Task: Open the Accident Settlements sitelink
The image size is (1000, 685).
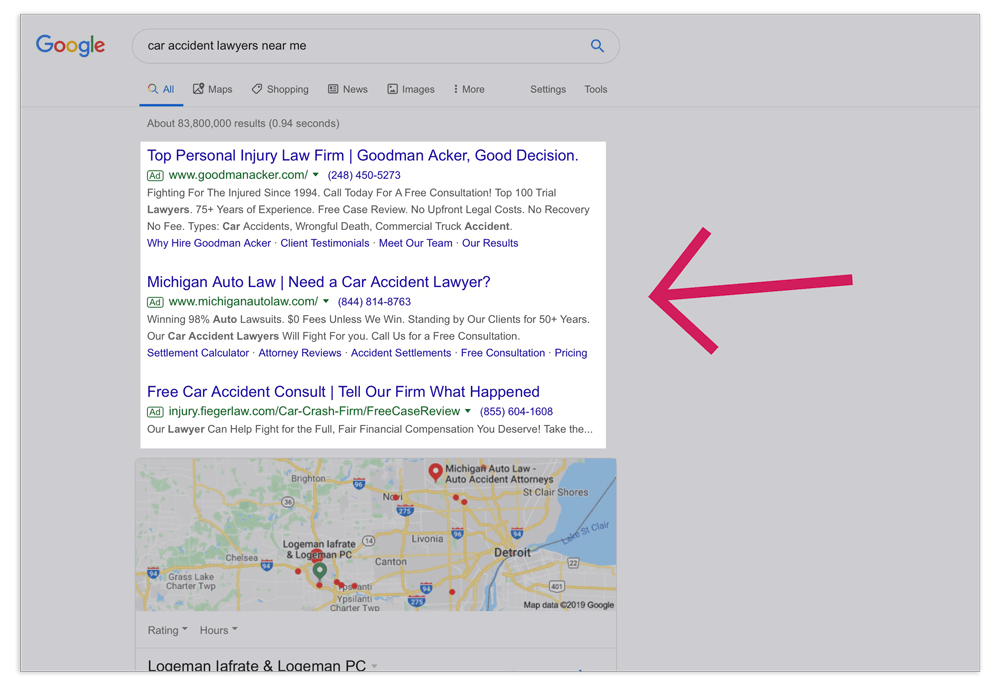Action: click(401, 353)
